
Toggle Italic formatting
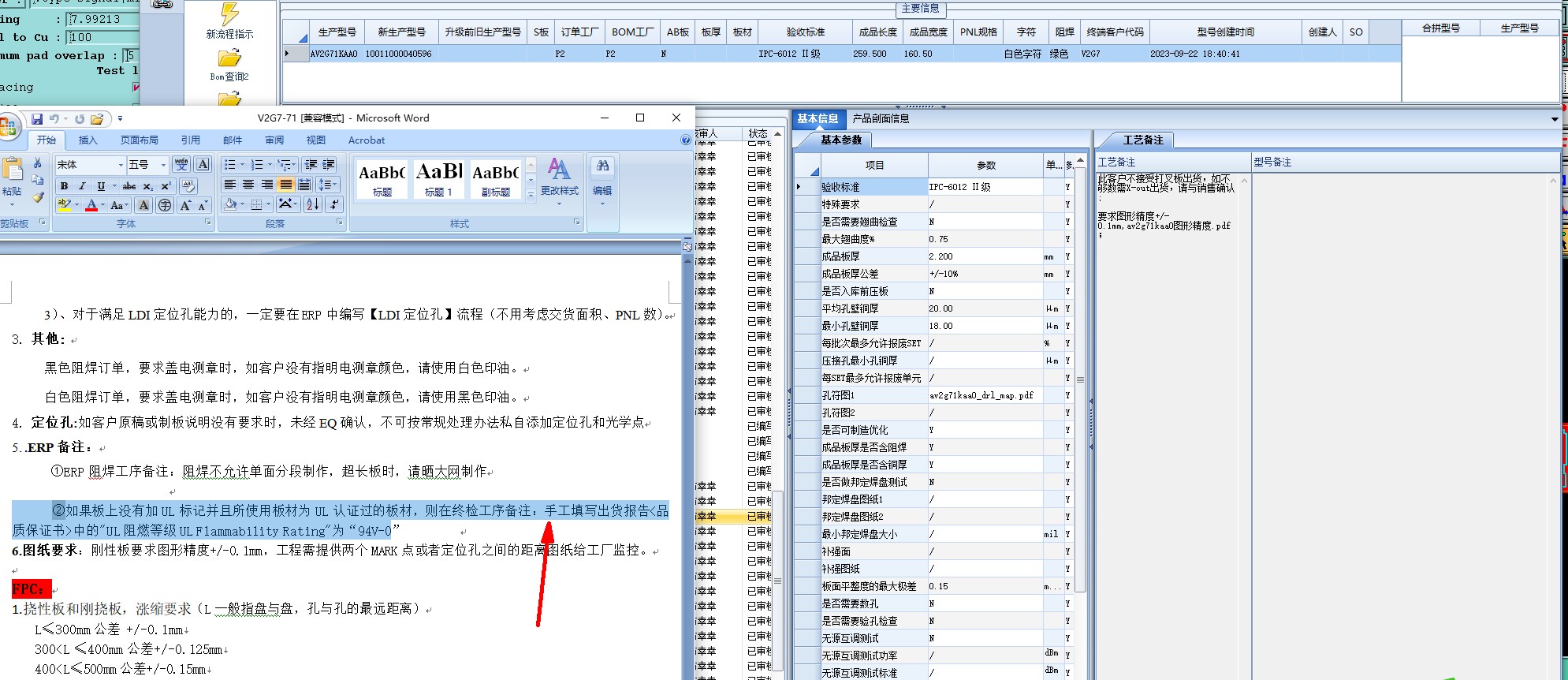point(82,186)
